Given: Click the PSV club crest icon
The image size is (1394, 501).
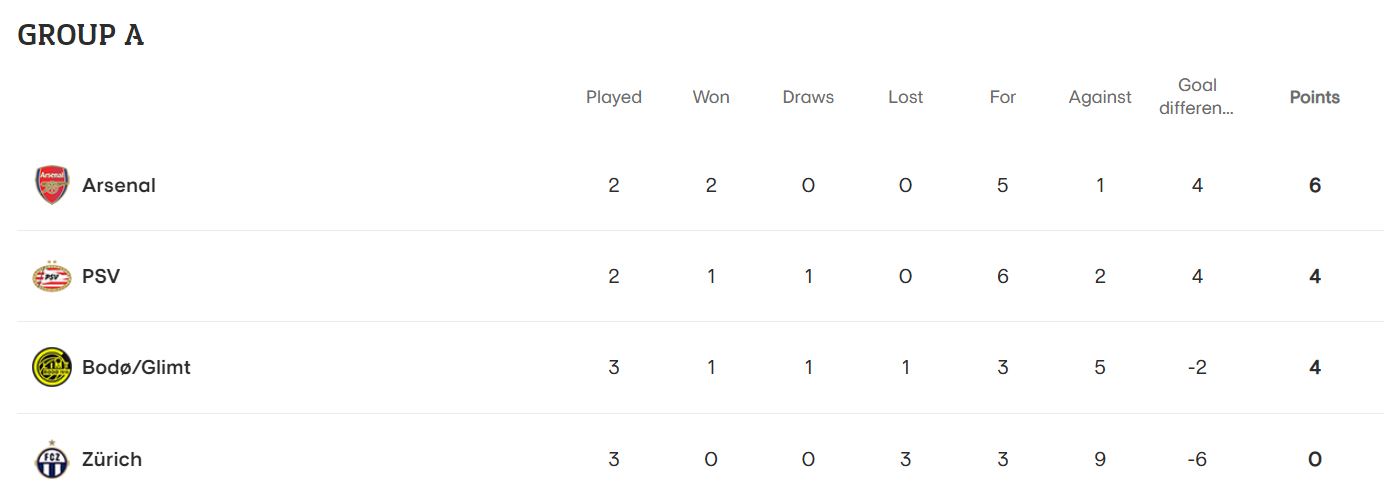Looking at the screenshot, I should [x=52, y=276].
